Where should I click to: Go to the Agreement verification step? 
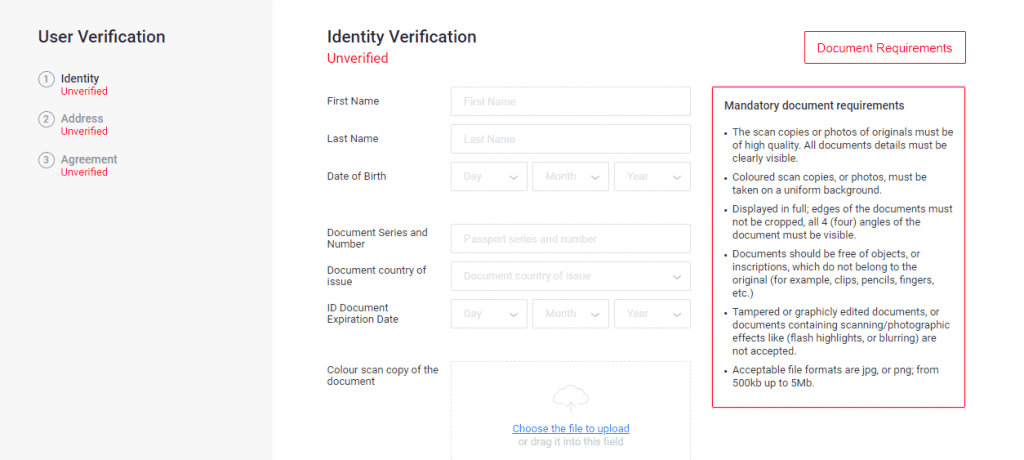[89, 160]
